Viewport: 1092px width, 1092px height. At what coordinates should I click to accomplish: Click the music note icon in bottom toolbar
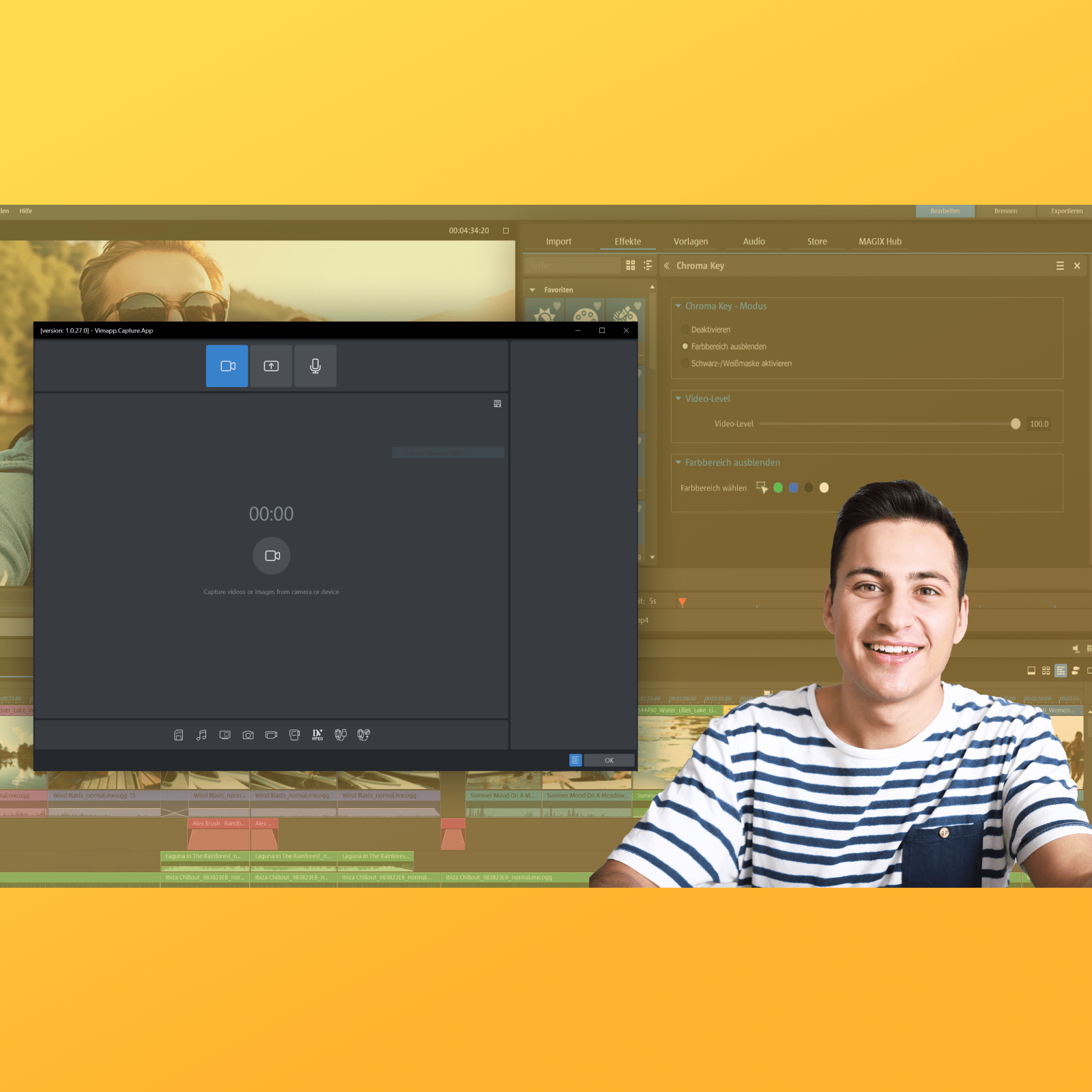[201, 735]
